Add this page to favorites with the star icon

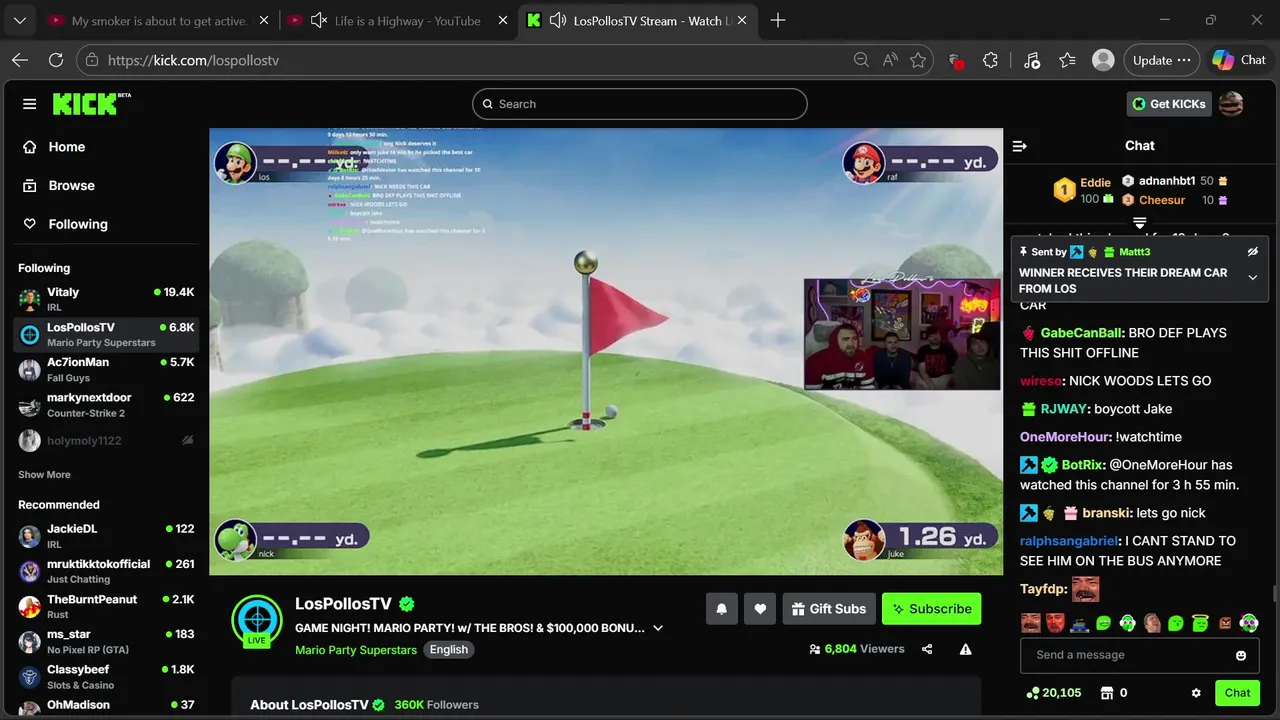(918, 60)
